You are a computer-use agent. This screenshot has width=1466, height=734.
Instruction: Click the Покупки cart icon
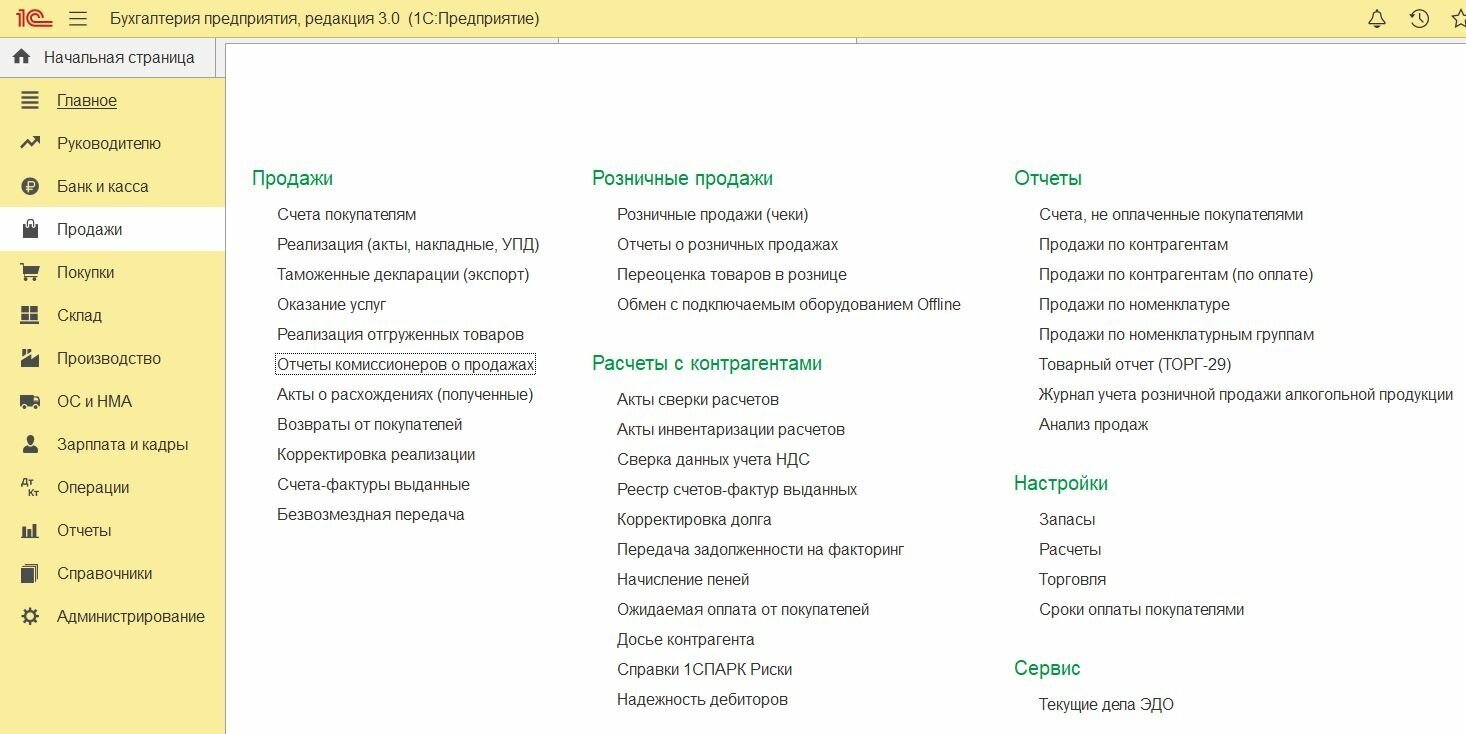pos(30,272)
